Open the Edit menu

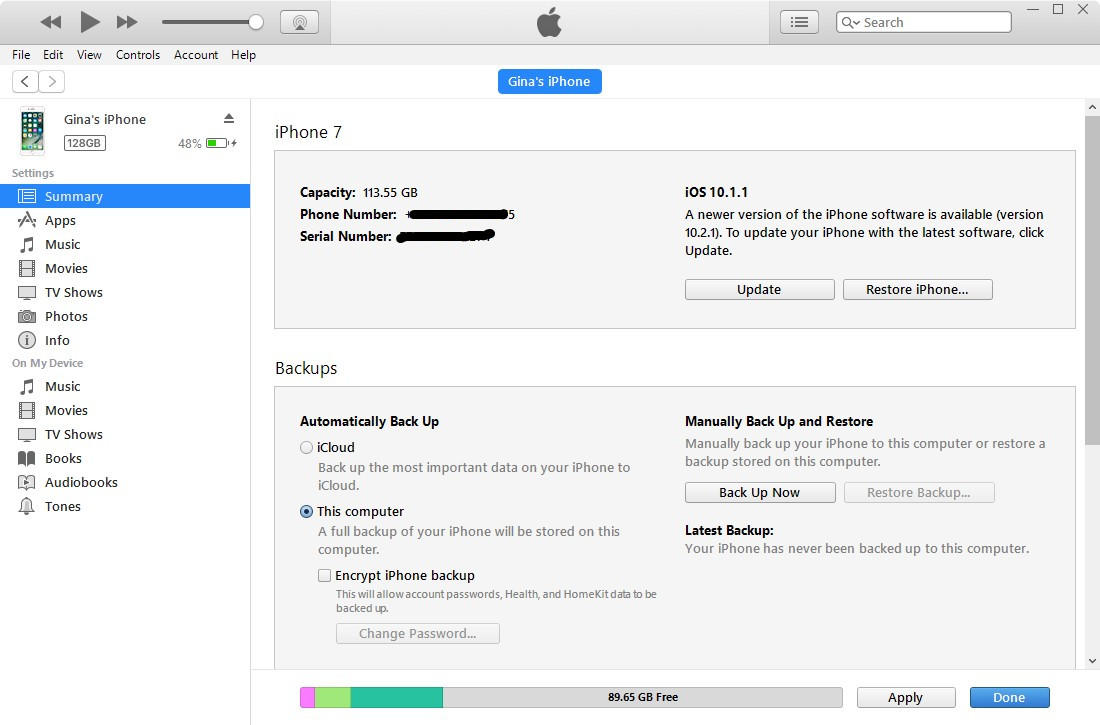[53, 55]
